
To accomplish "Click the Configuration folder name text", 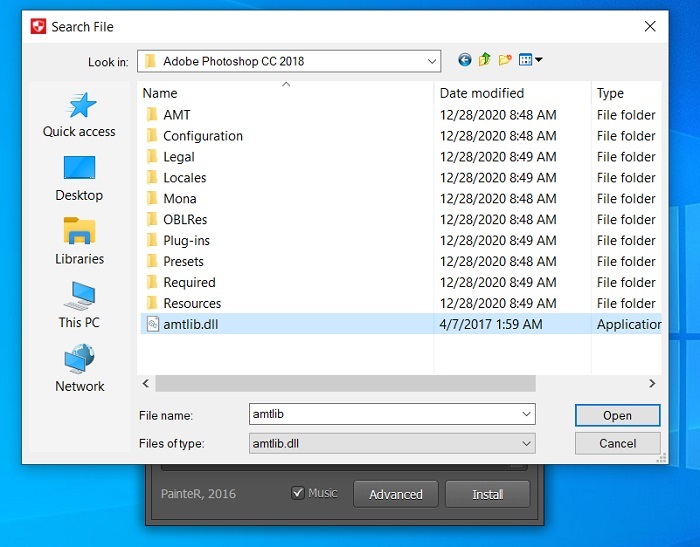I will [203, 136].
